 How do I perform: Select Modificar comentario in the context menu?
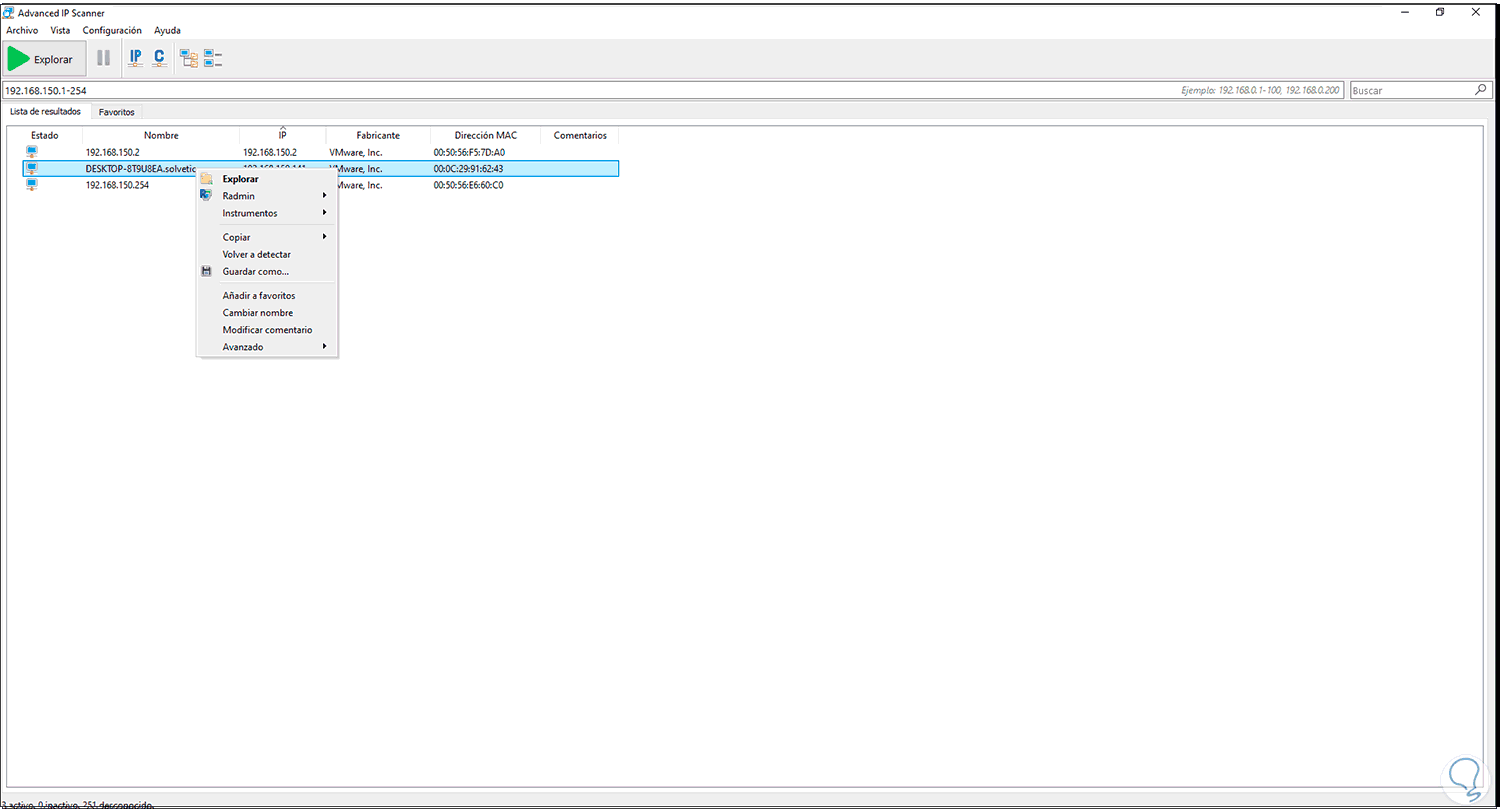point(267,330)
